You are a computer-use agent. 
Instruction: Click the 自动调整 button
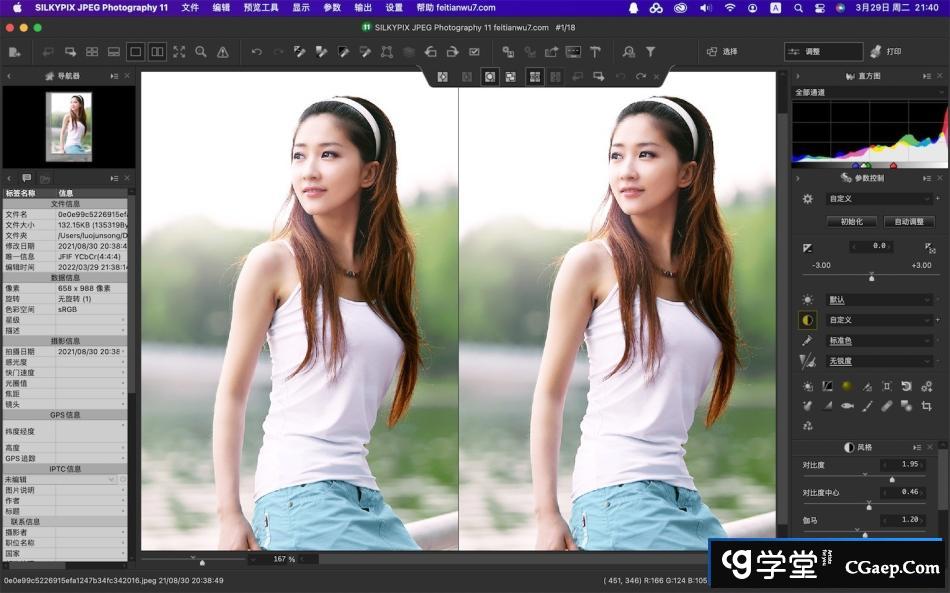coord(909,221)
